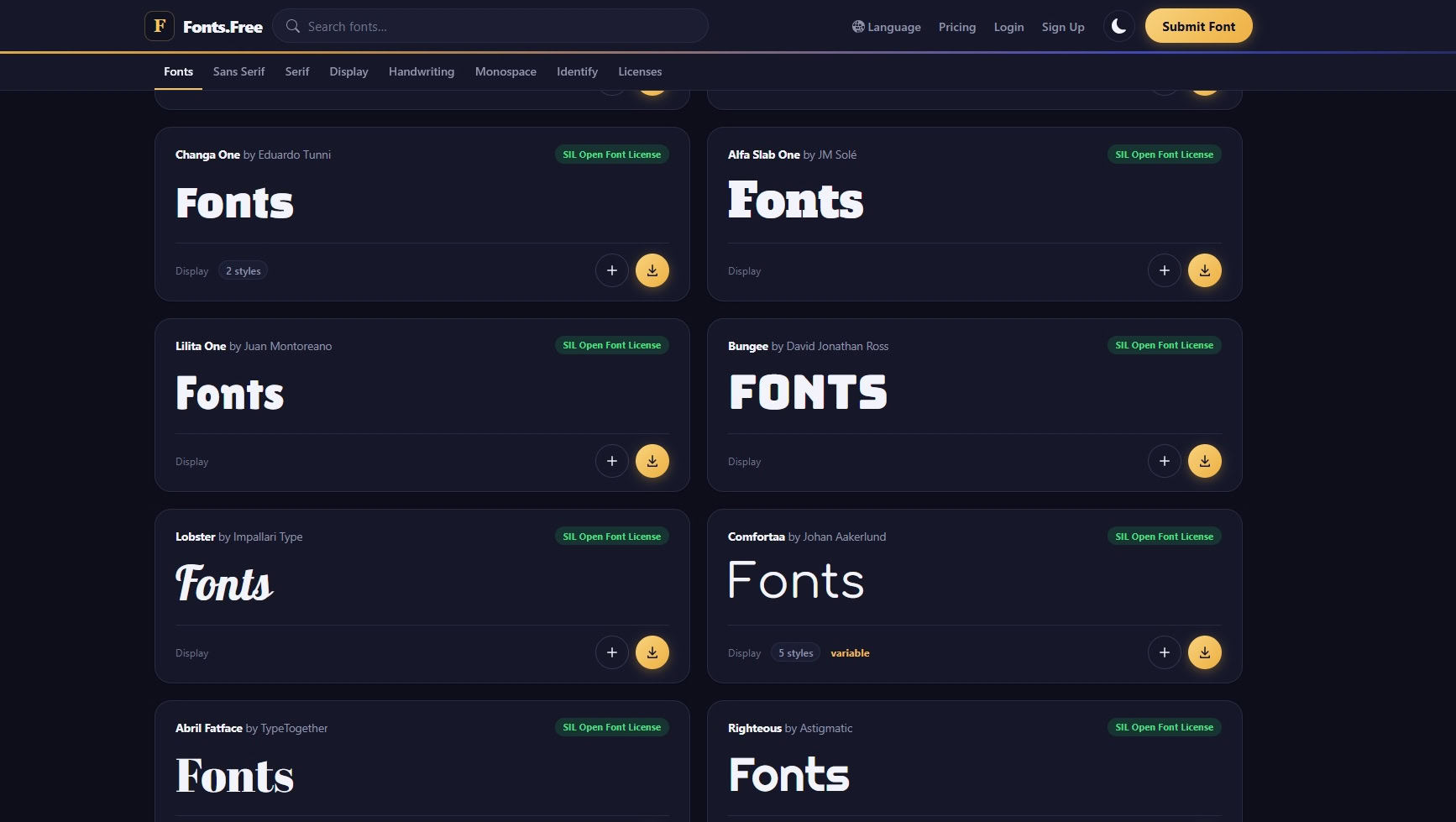
Task: Click the Abril Fatface SIL license badge
Action: click(x=611, y=727)
